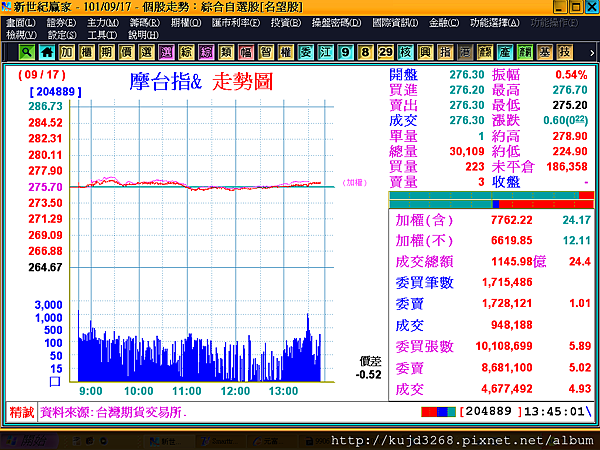Click the yellow 8 toolbar button

365,52
